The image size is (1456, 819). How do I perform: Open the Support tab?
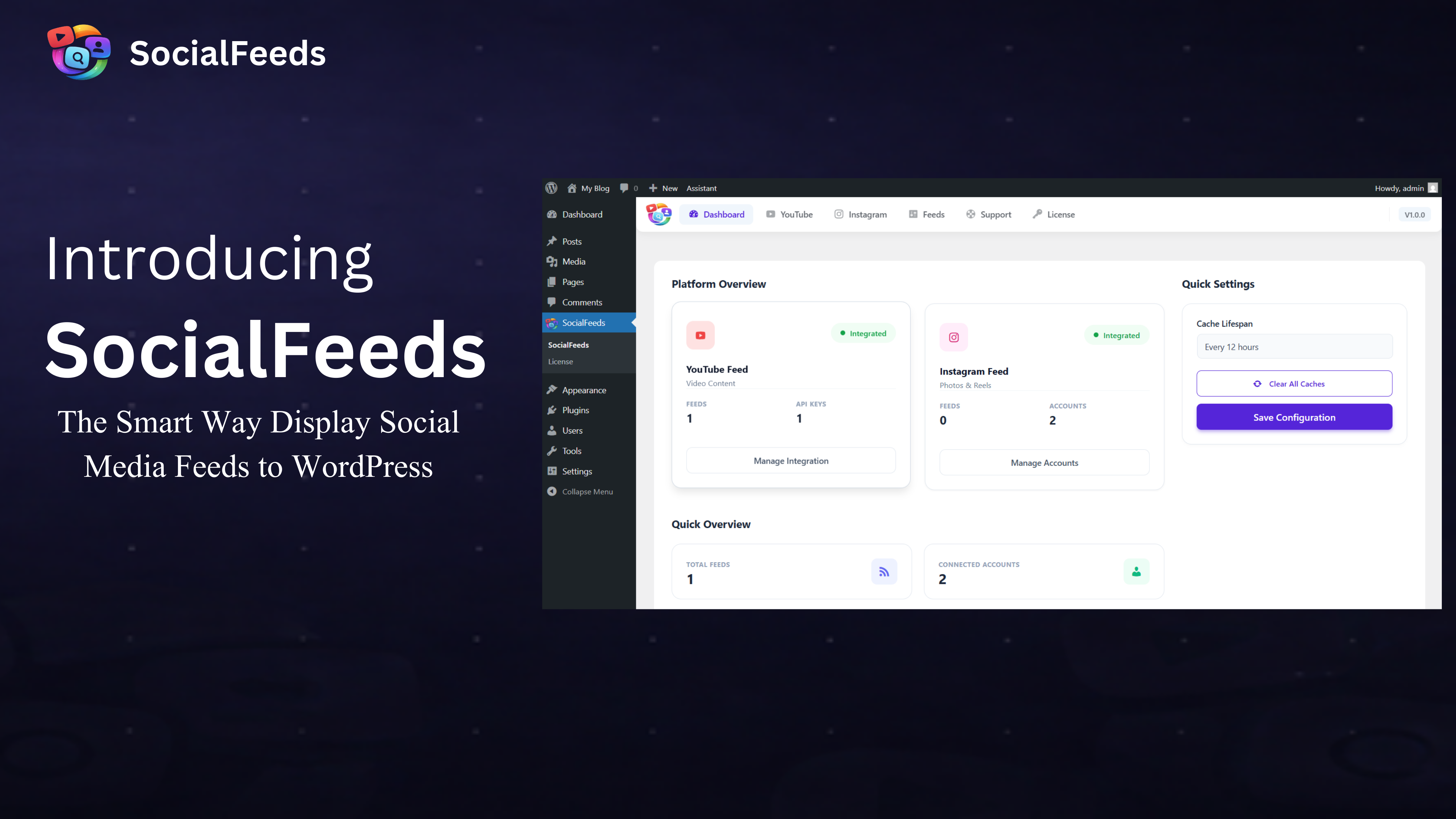989,214
